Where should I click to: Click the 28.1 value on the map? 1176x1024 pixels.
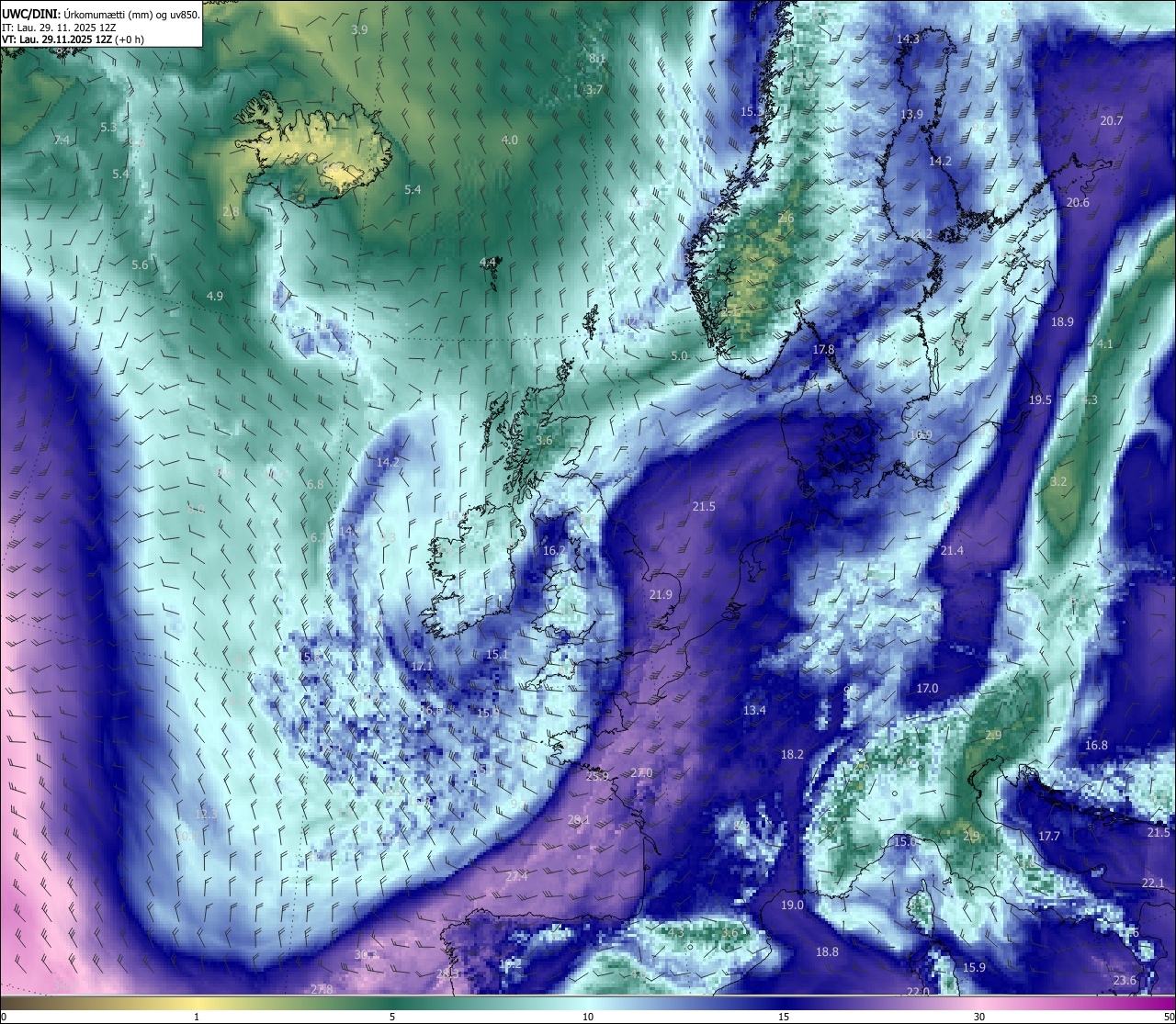point(579,820)
